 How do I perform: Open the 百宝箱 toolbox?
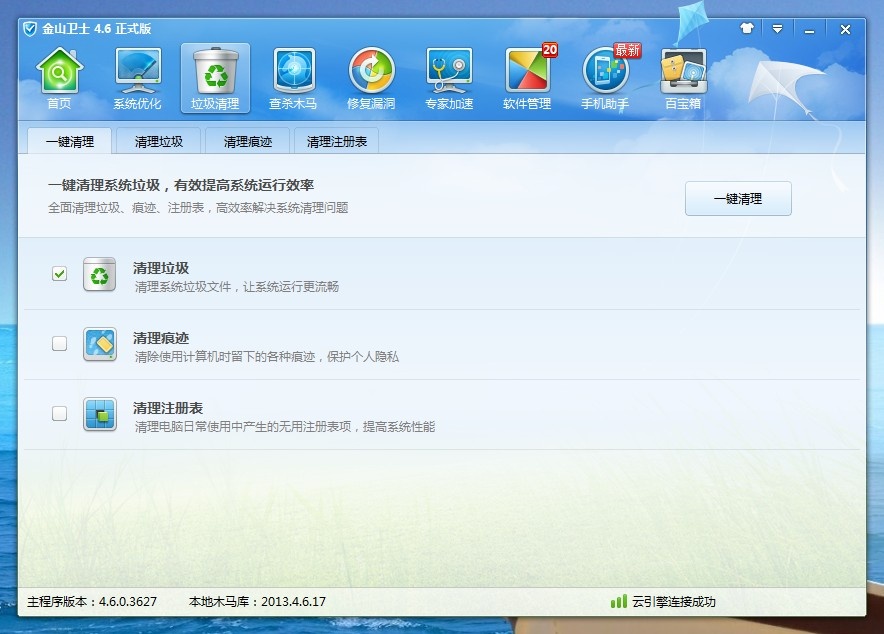point(683,78)
